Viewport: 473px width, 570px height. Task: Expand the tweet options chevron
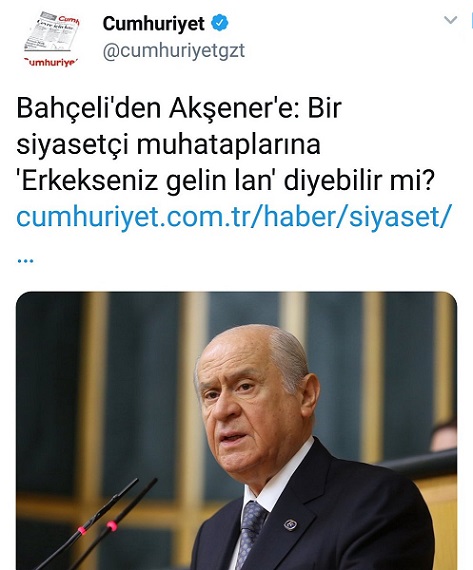450,20
